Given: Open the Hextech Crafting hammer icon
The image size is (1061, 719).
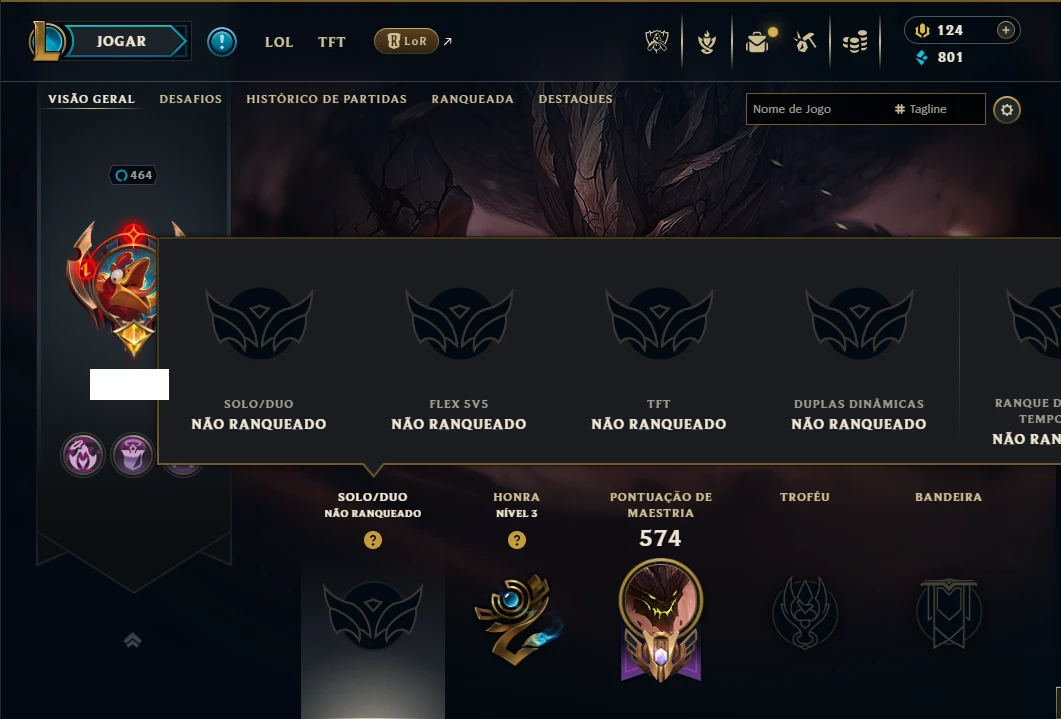Looking at the screenshot, I should click(805, 43).
